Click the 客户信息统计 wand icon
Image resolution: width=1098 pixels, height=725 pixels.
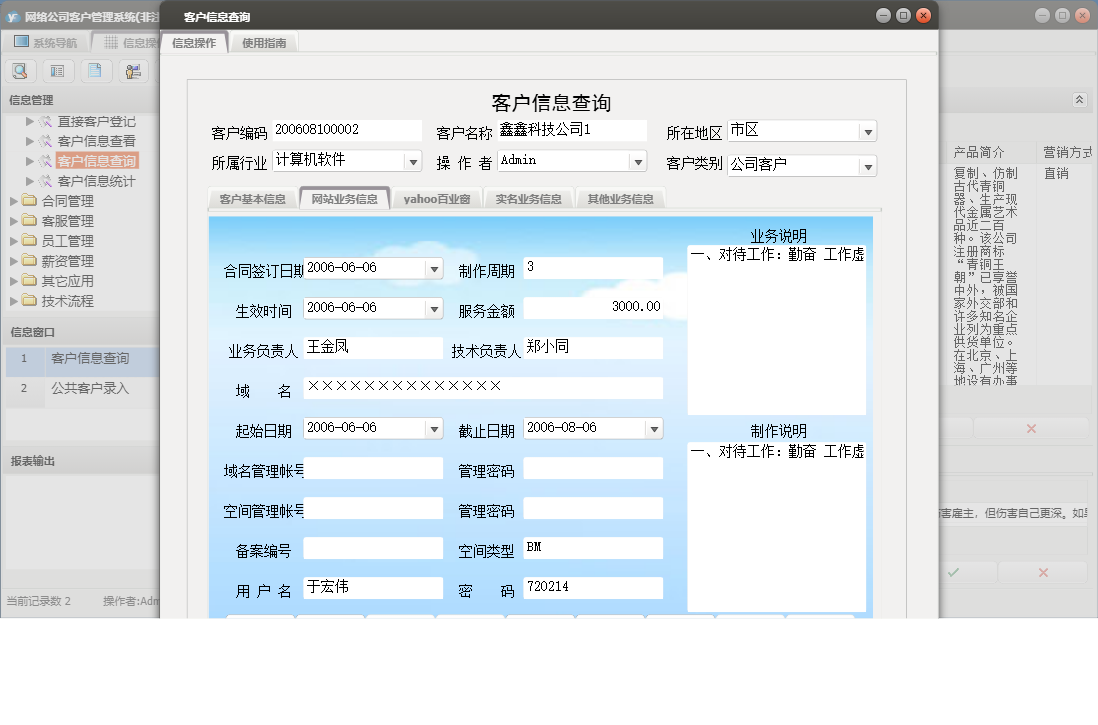44,181
